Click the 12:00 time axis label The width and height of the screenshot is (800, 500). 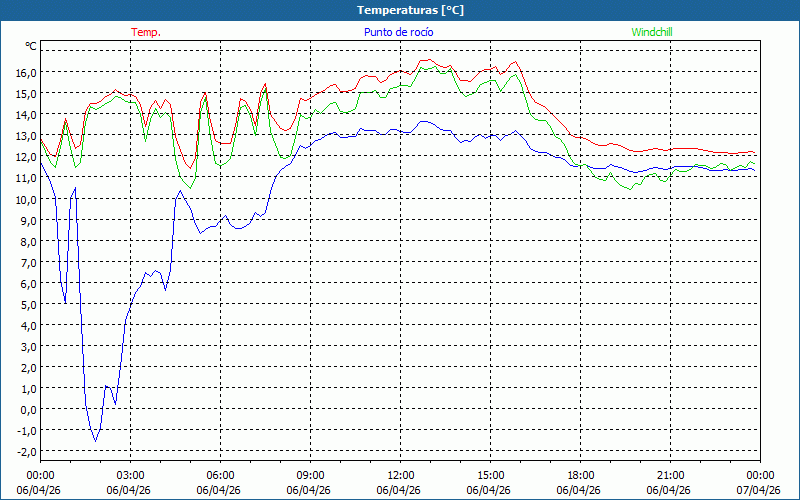click(400, 475)
